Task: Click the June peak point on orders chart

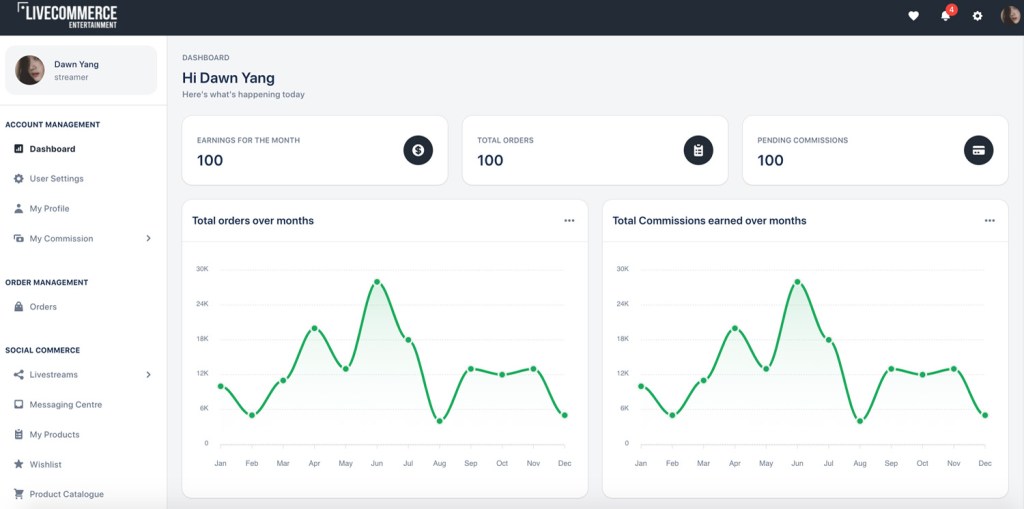Action: pos(377,282)
